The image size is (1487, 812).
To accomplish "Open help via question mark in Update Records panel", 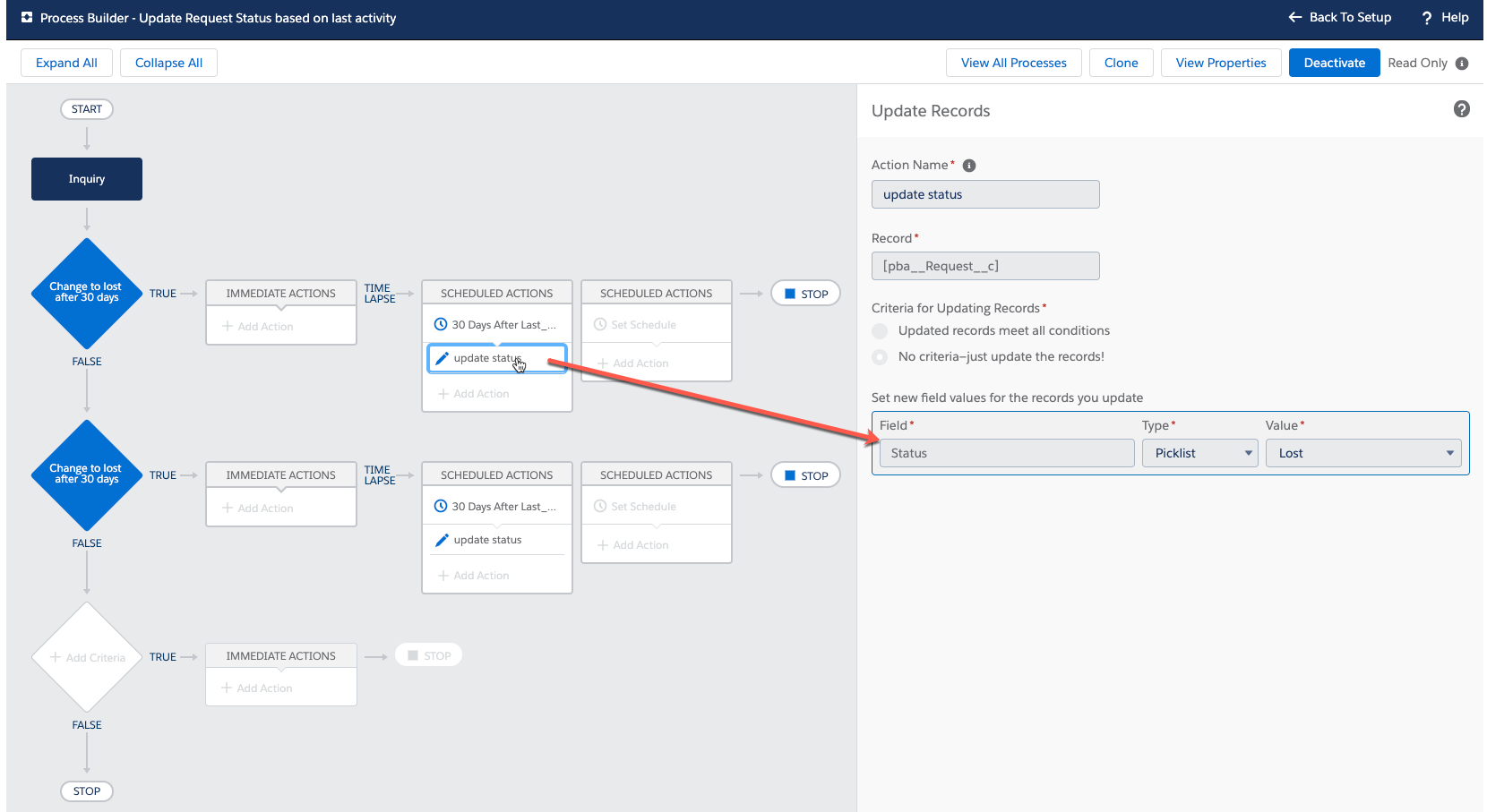I will pyautogui.click(x=1462, y=109).
